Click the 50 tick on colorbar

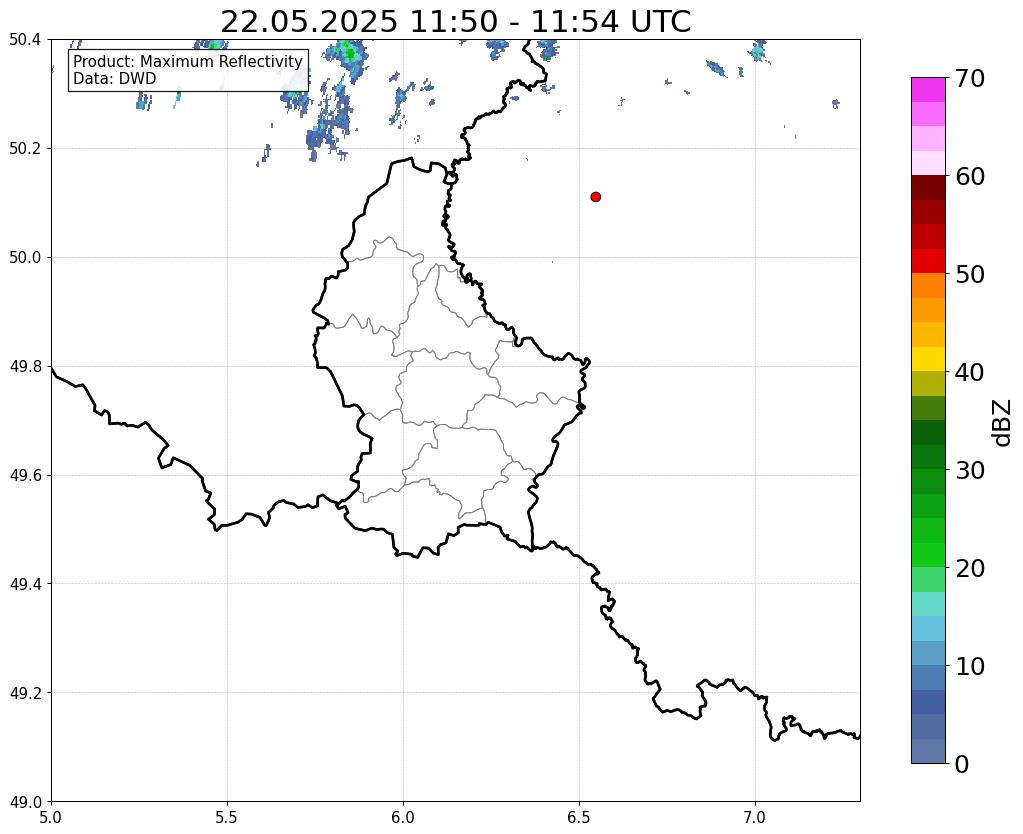click(x=970, y=274)
